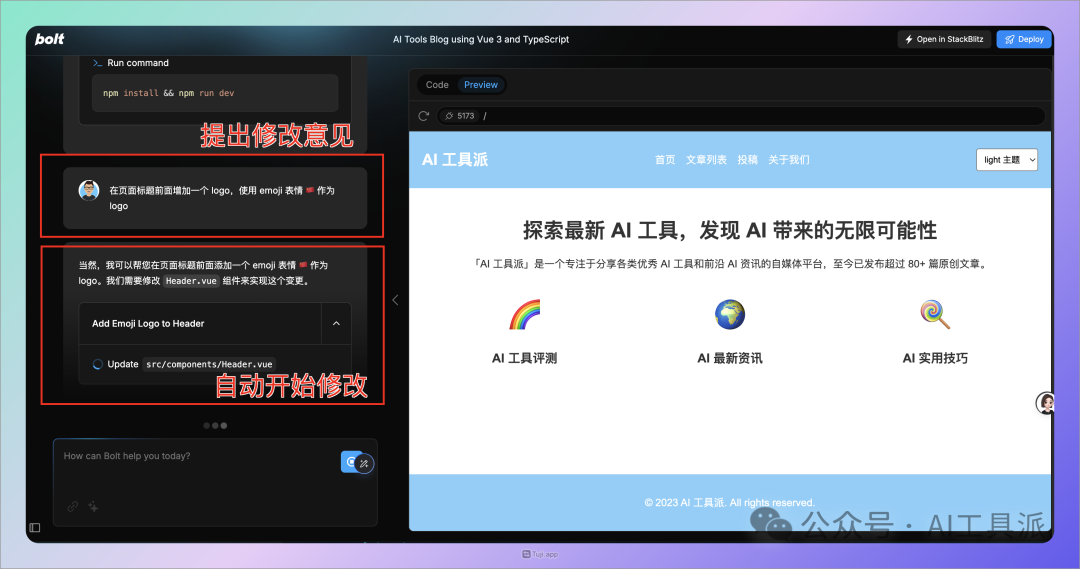This screenshot has height=569, width=1080.
Task: Open 关于我们 navigation link
Action: pyautogui.click(x=789, y=160)
